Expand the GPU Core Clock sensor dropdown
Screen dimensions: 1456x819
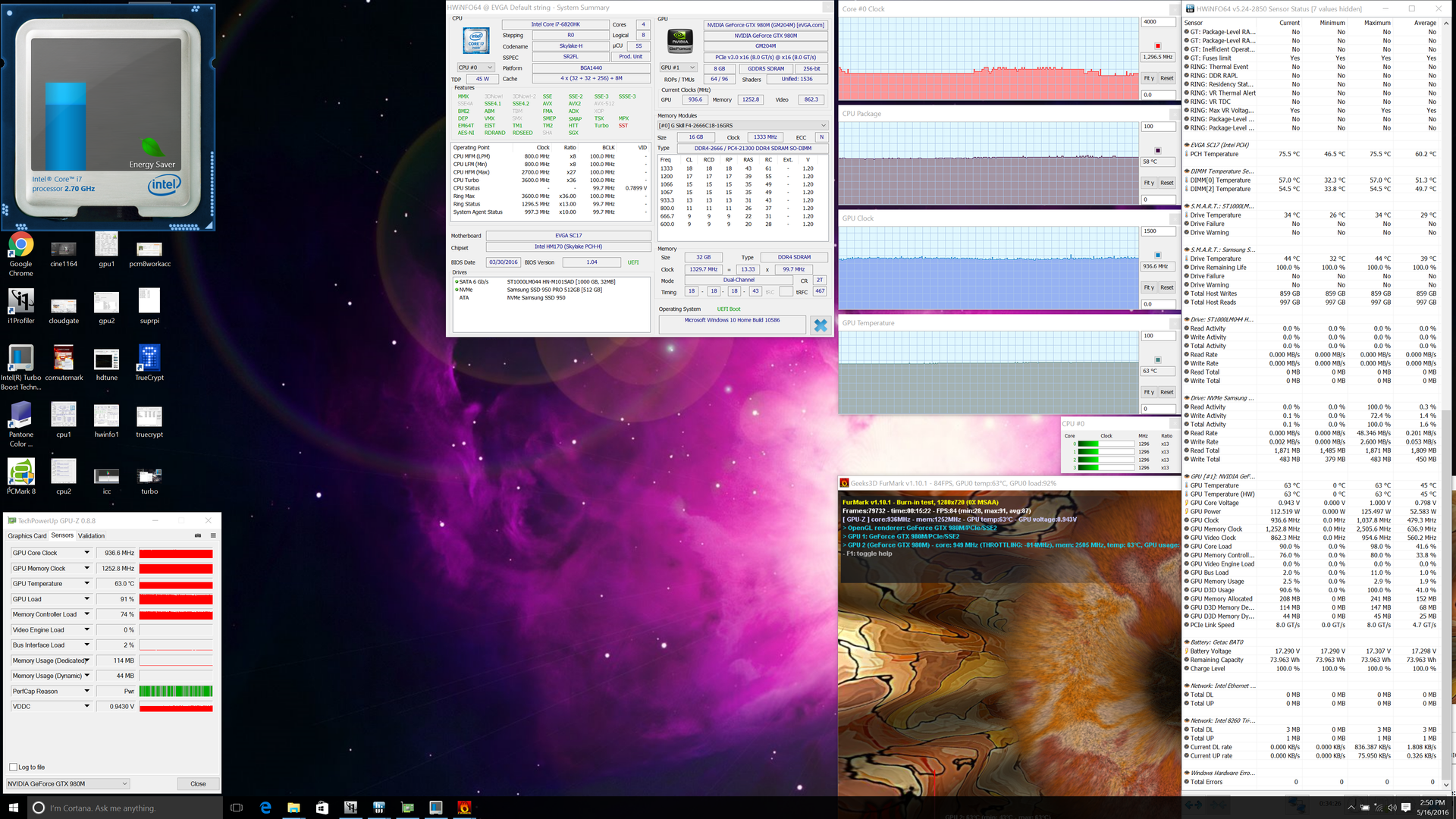[x=86, y=553]
